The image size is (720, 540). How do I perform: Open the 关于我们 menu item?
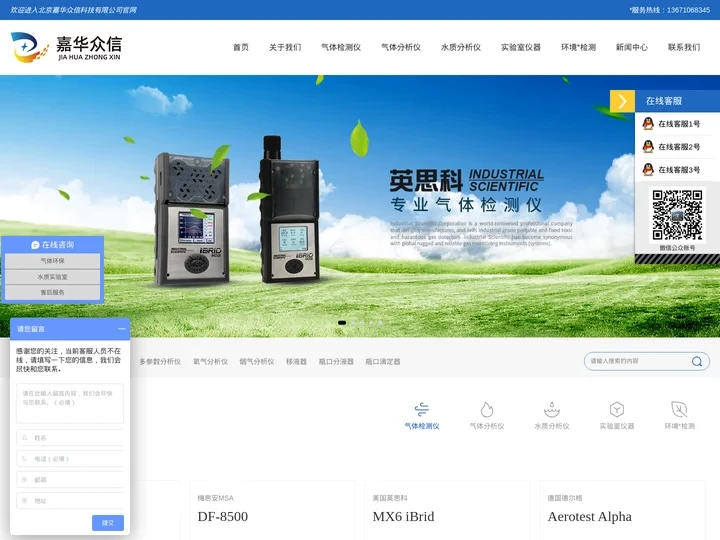coord(285,47)
